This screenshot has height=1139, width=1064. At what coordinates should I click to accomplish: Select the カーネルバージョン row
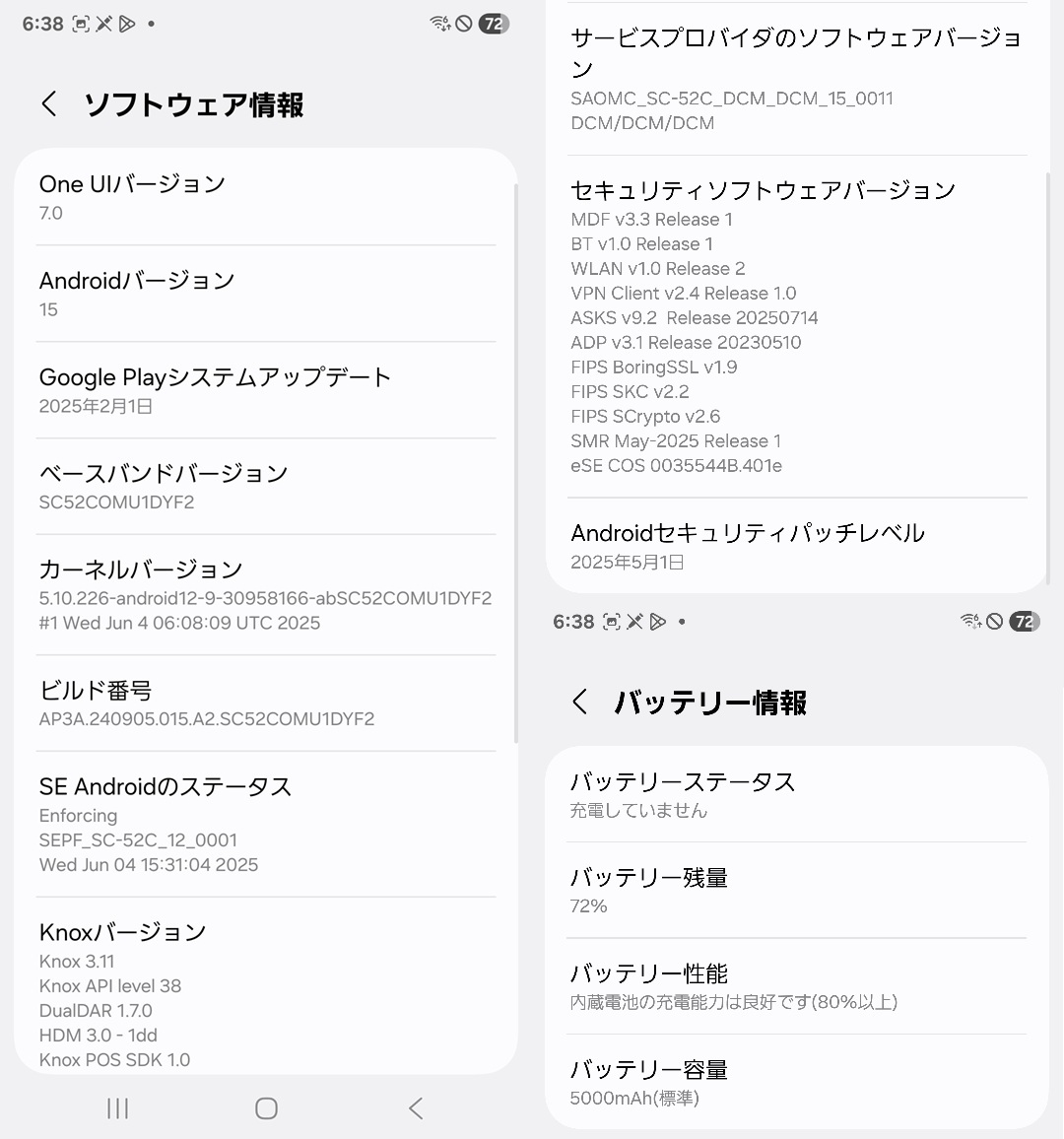pyautogui.click(x=265, y=594)
